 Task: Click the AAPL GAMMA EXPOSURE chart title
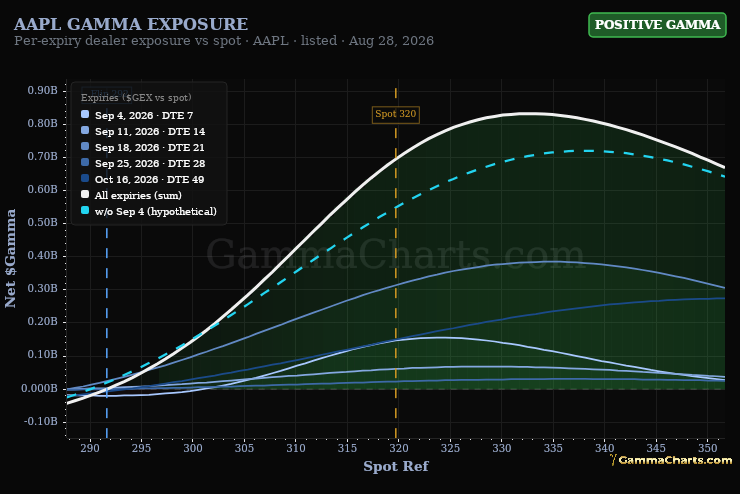coord(131,24)
